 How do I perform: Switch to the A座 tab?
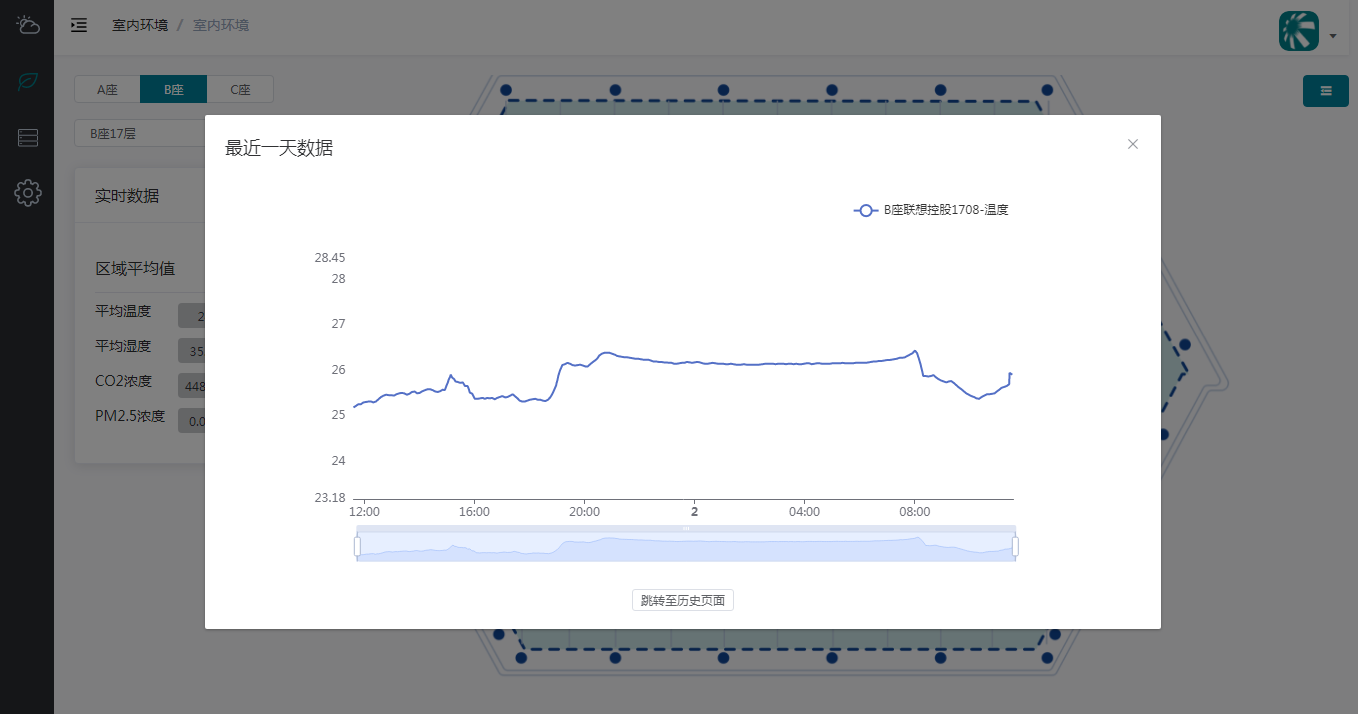(107, 90)
